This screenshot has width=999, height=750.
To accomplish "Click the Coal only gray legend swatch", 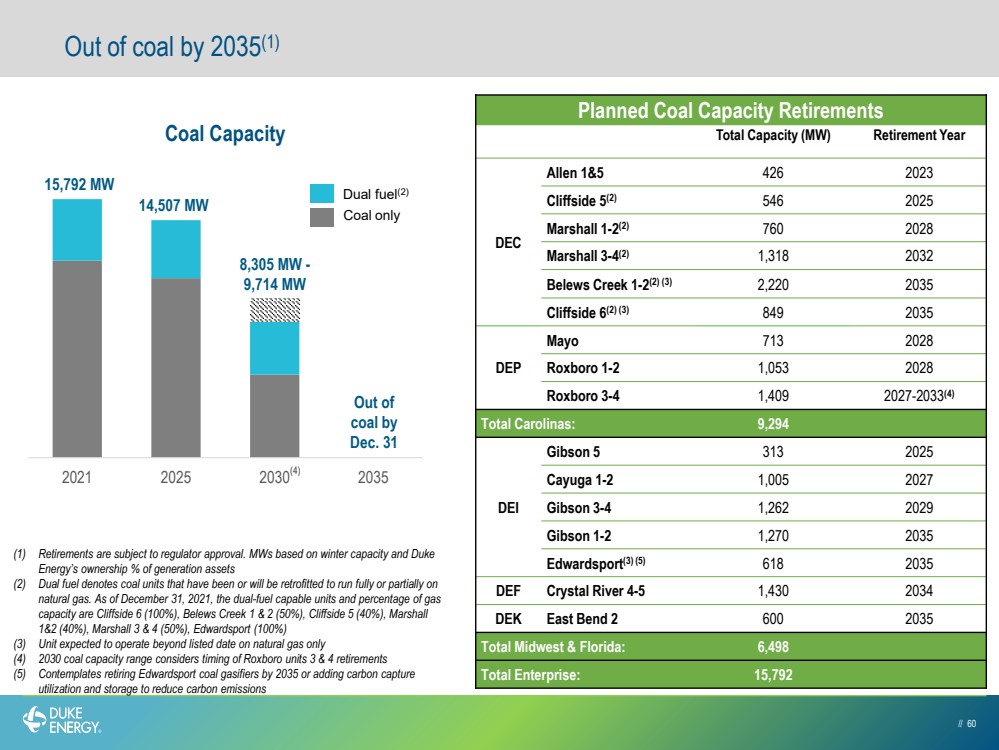I will [x=322, y=217].
